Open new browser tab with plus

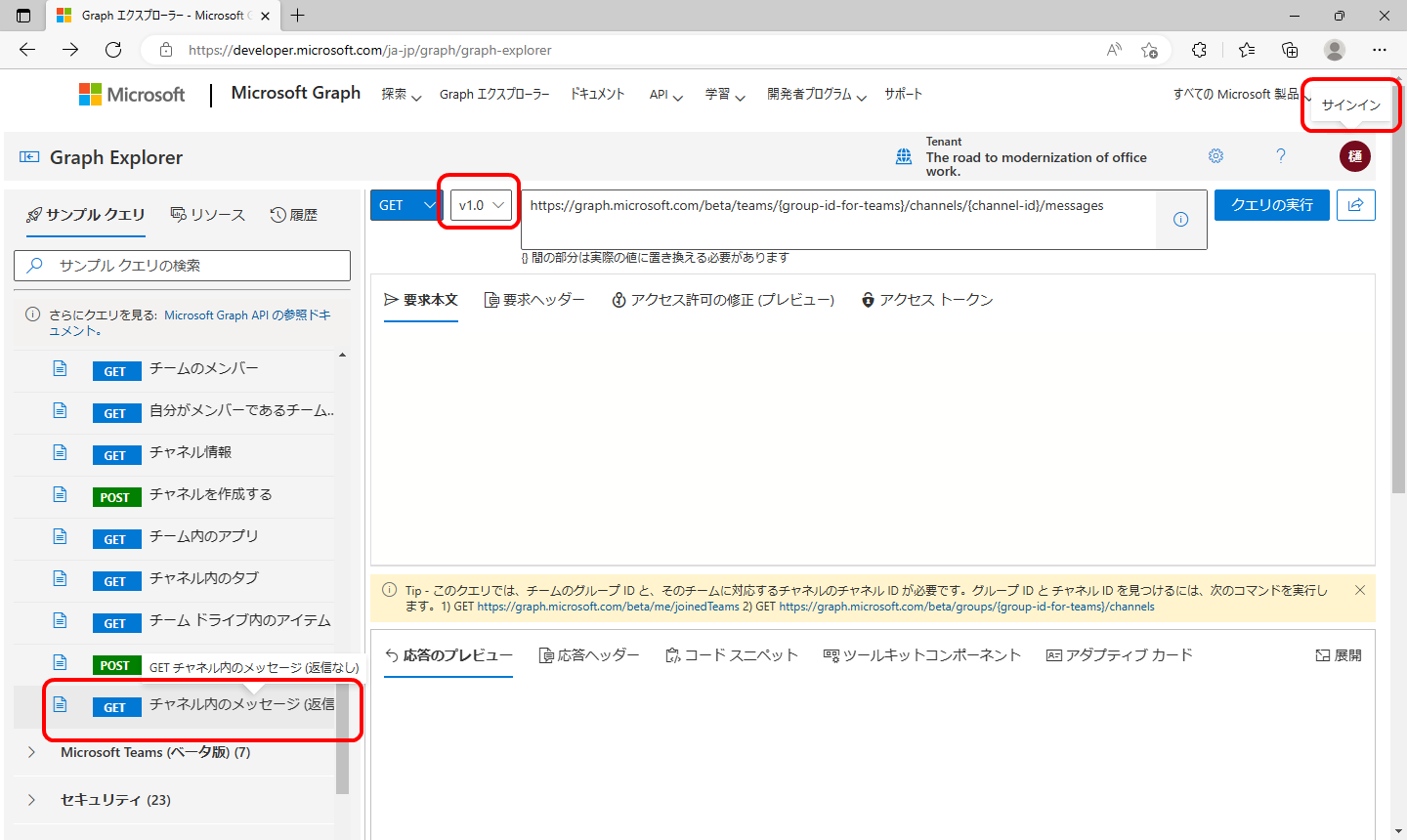[298, 16]
